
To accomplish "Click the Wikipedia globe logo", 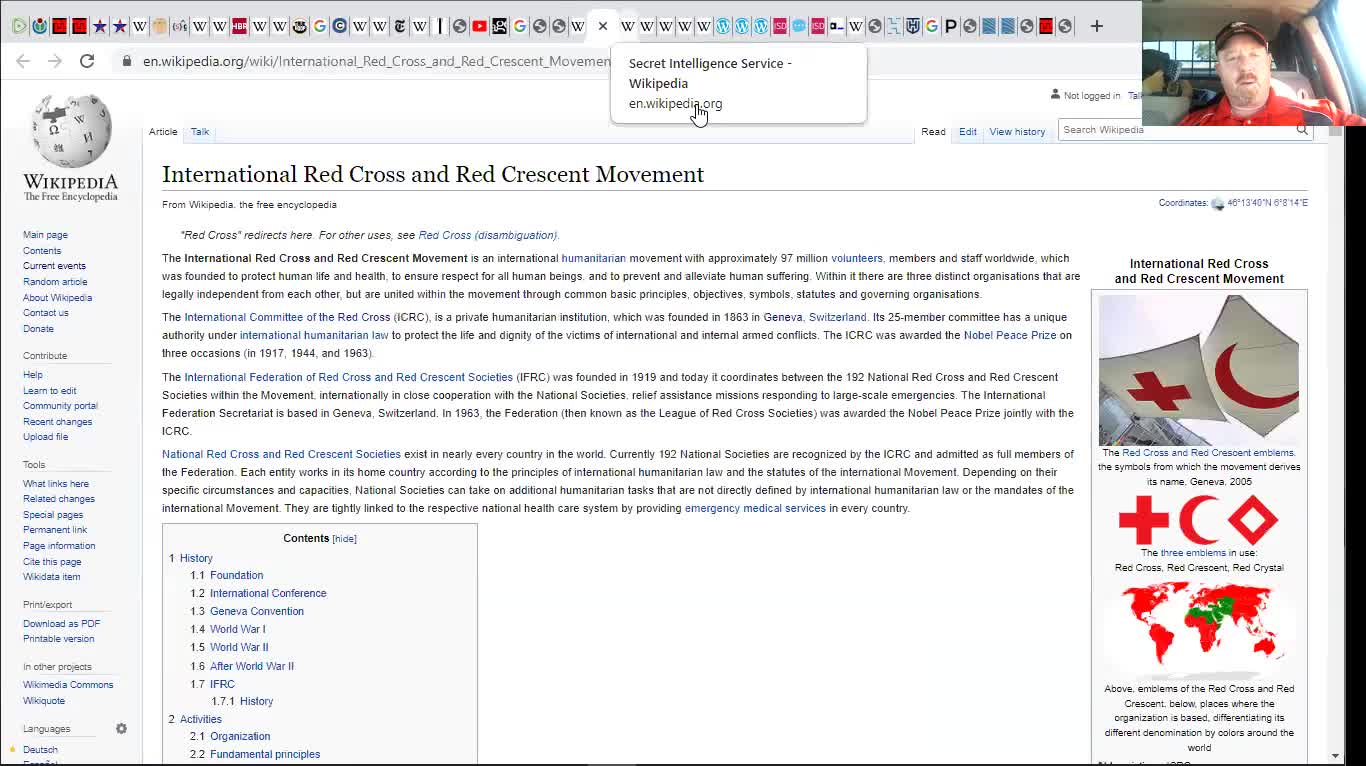I will 71,147.
